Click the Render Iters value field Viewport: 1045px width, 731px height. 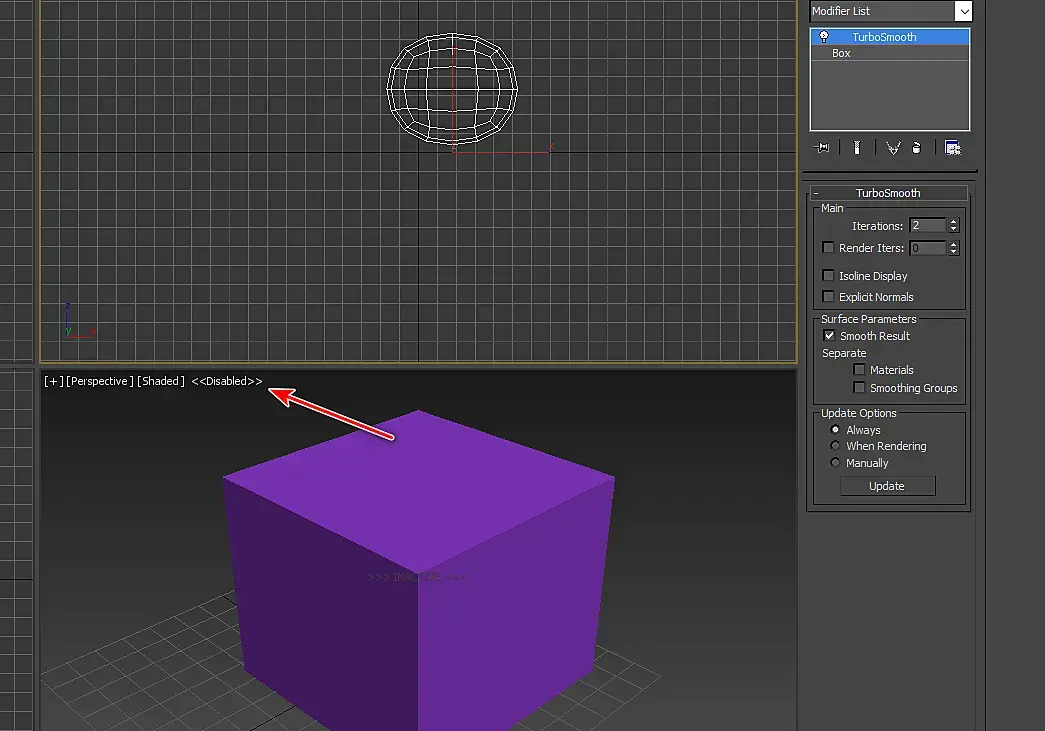click(928, 249)
